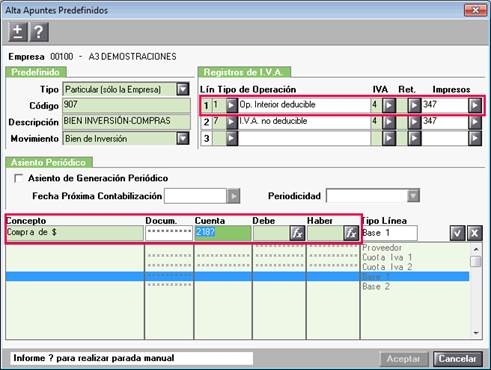Click the Fecha Próxima Contabilización date field
The width and height of the screenshot is (491, 370).
tap(195, 196)
